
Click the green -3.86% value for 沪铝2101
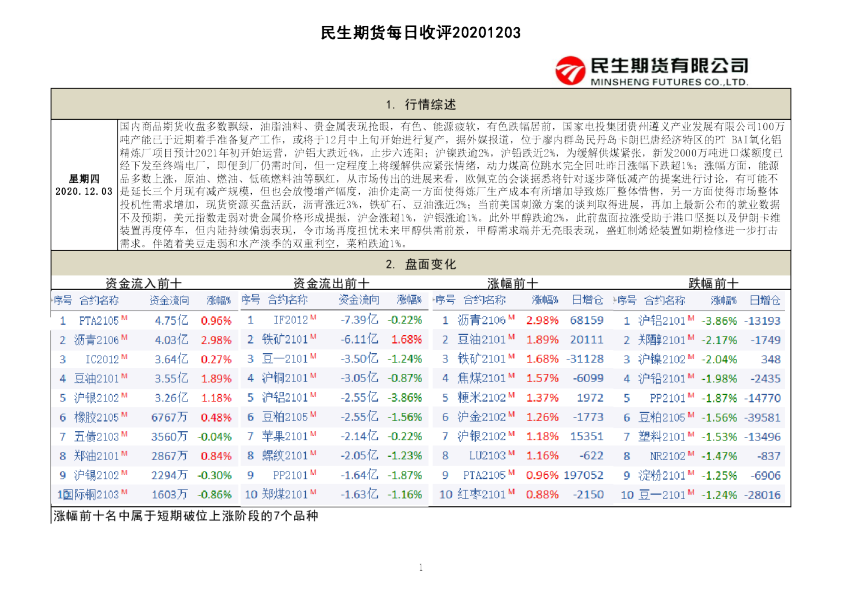point(720,320)
